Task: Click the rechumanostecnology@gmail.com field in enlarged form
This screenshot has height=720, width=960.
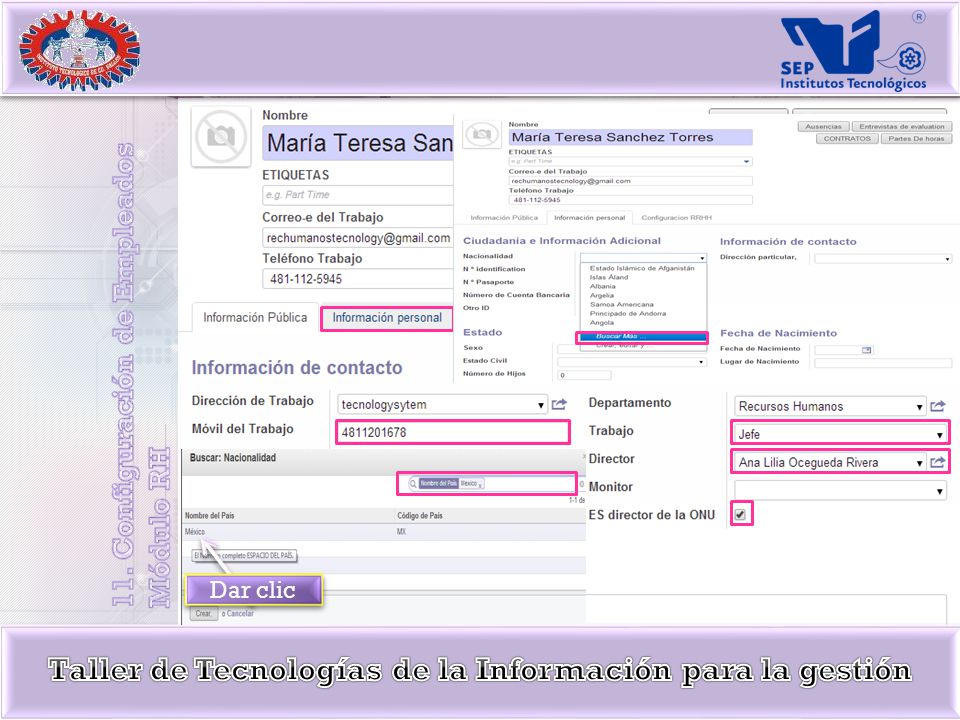Action: [x=358, y=238]
